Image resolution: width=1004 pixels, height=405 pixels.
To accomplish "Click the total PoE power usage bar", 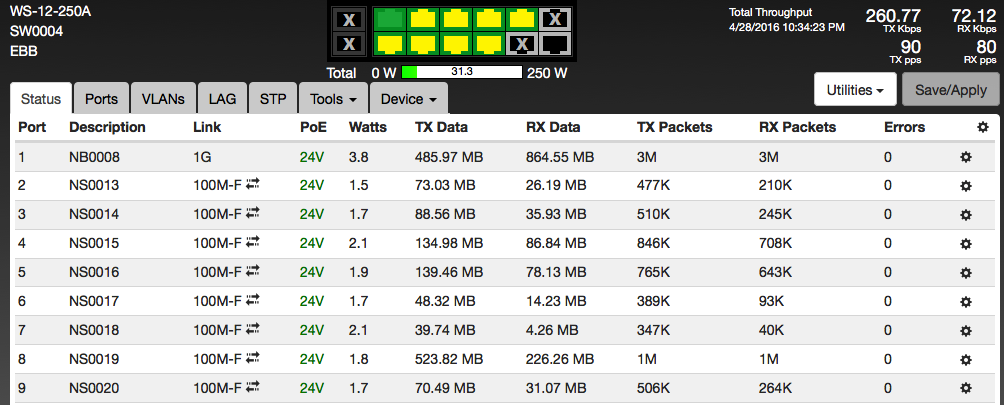I will click(461, 72).
